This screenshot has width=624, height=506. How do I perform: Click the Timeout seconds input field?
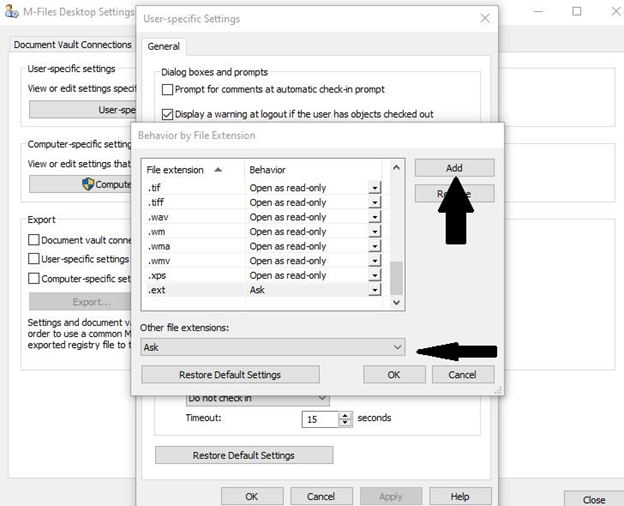[320, 419]
